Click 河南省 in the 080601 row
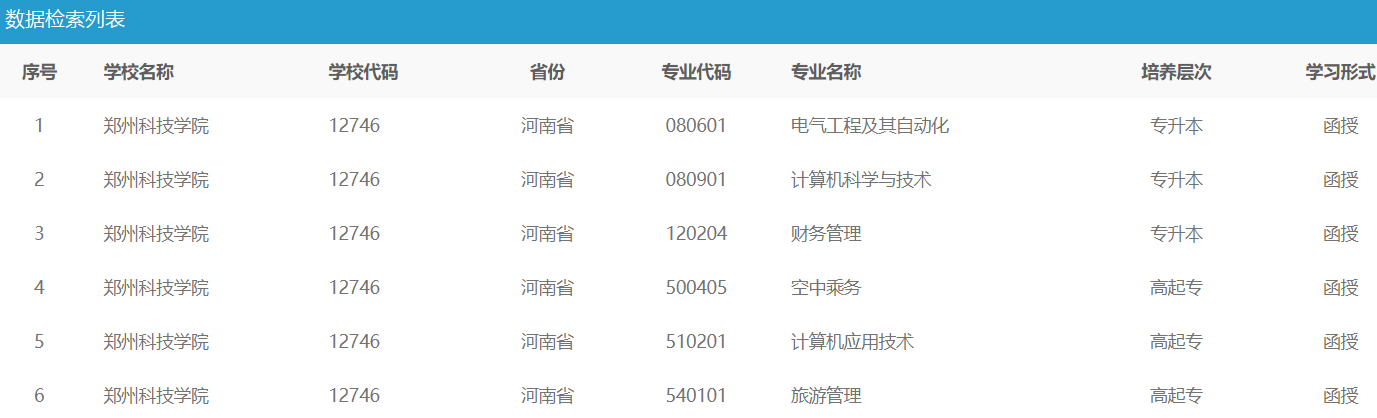 [547, 126]
